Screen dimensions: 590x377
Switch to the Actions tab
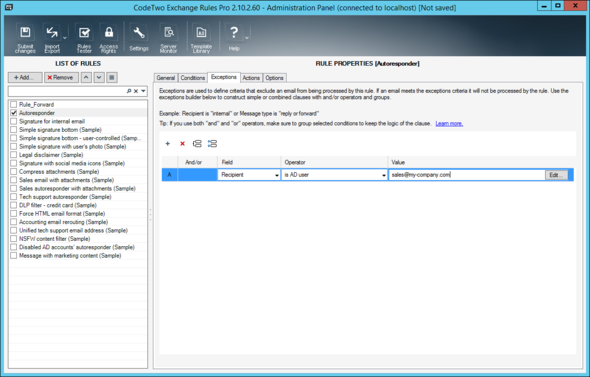tap(251, 78)
